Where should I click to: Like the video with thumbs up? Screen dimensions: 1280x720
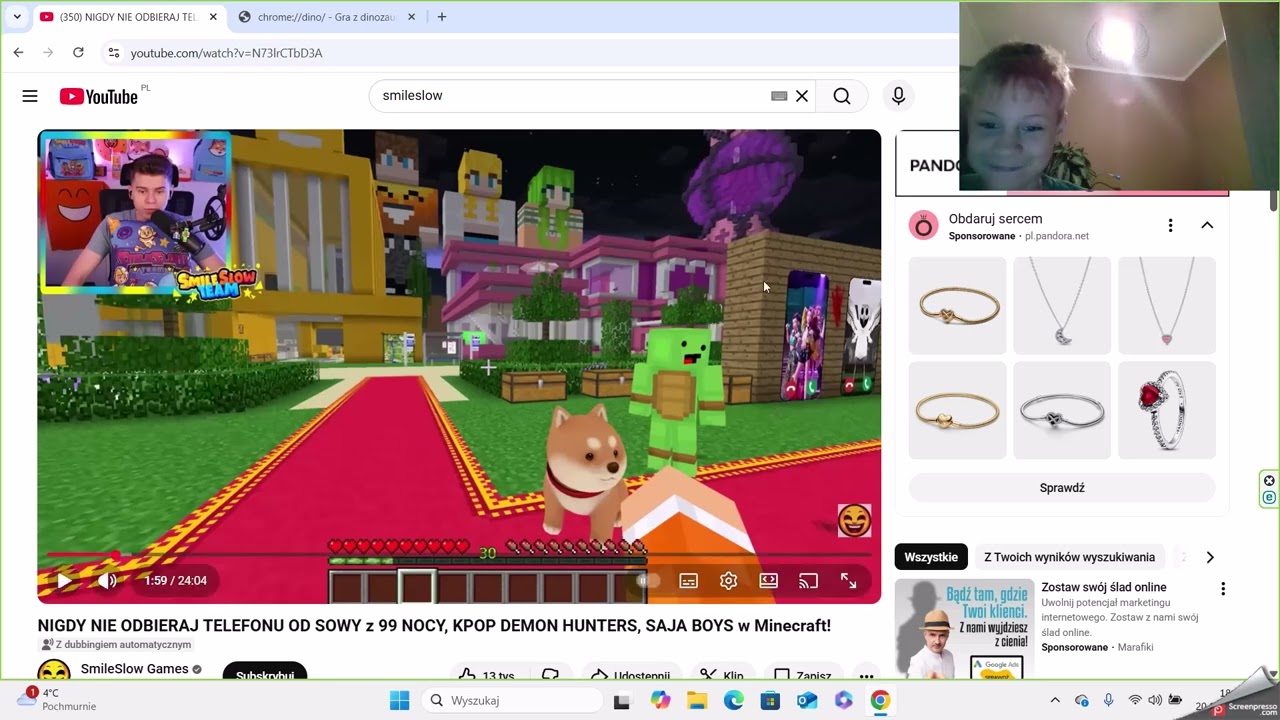[487, 674]
